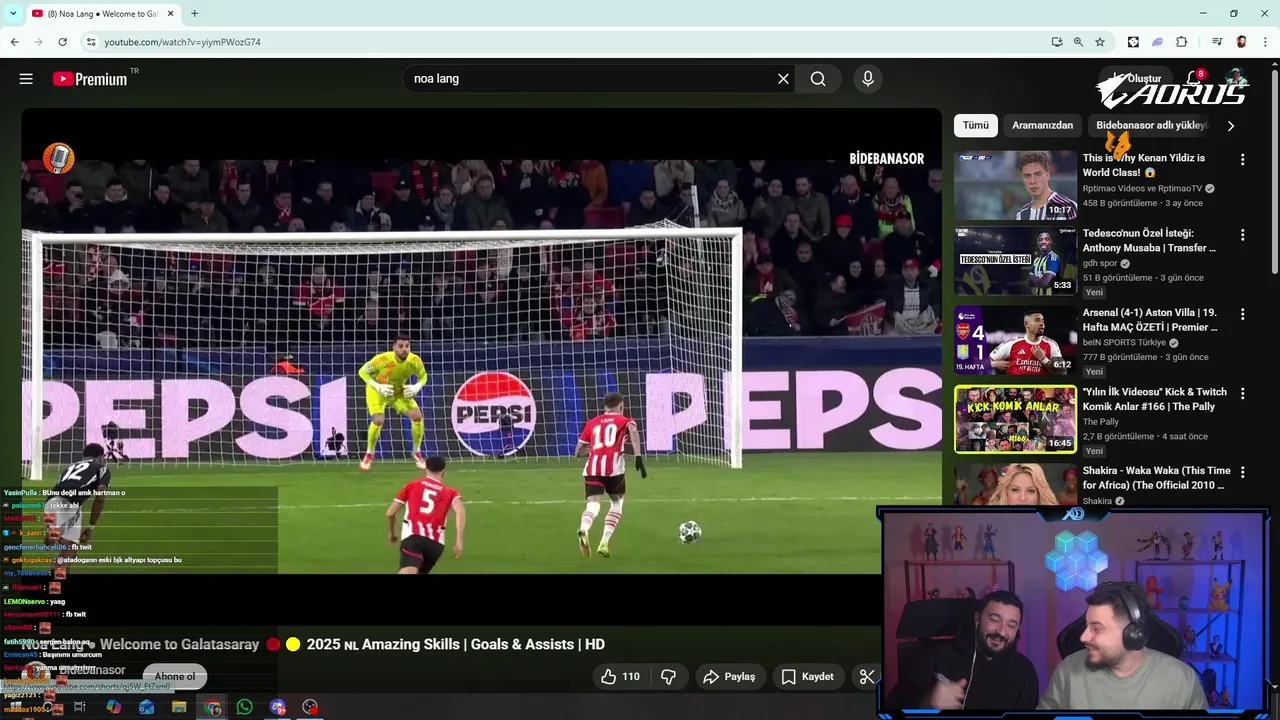Create a clip with scissors icon
Viewport: 1280px width, 720px height.
click(x=867, y=677)
